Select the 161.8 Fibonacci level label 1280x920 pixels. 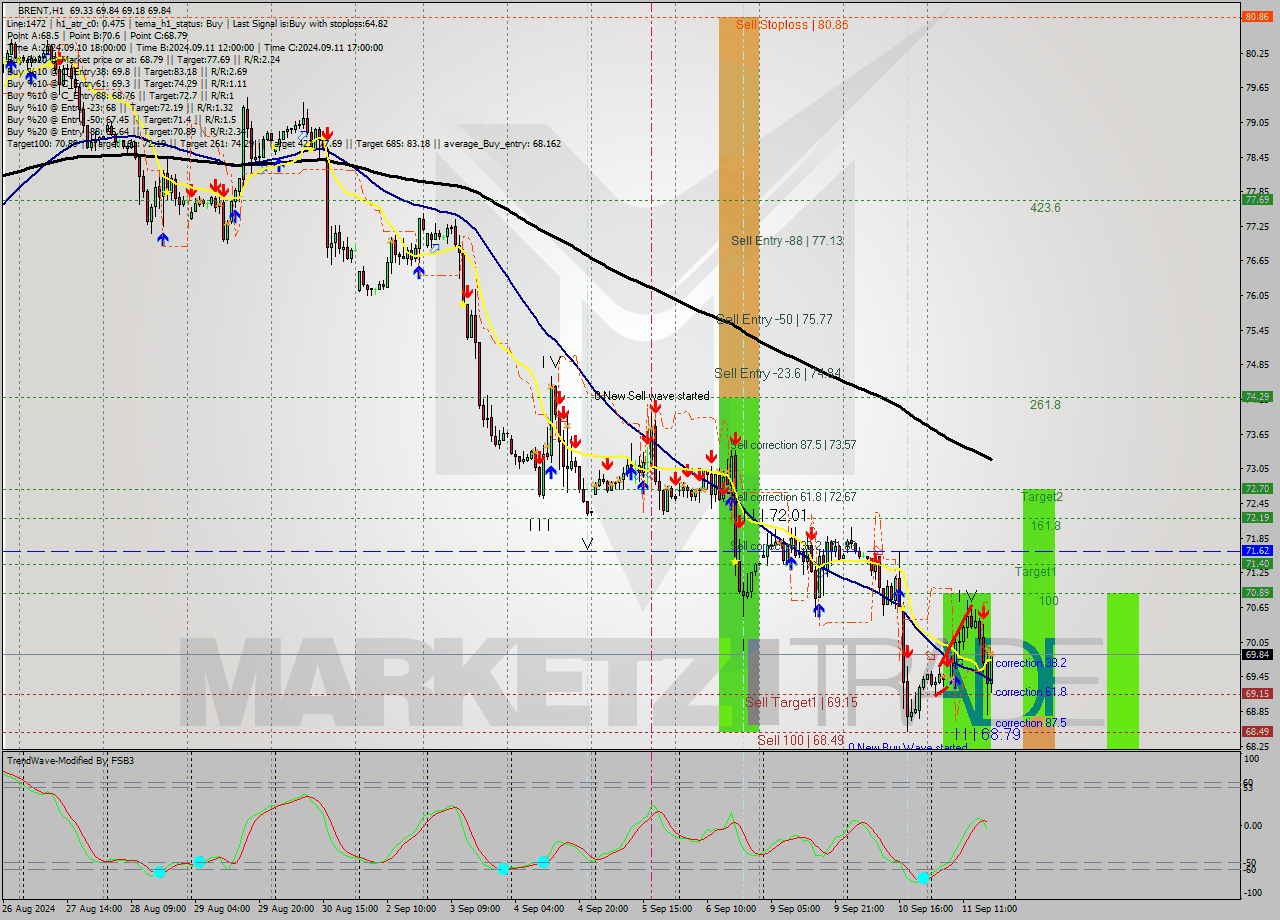point(1045,525)
